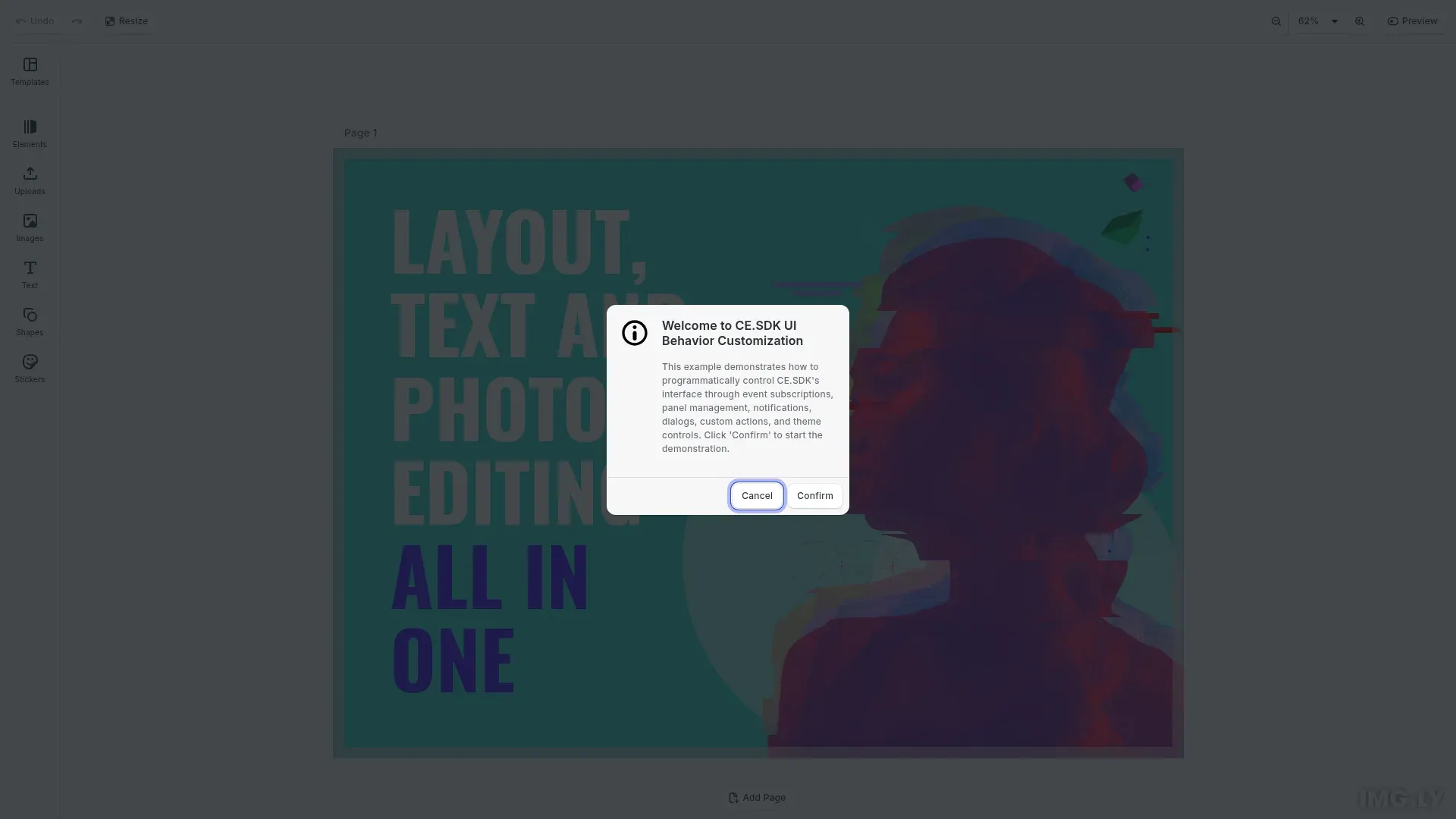
Task: Cancel the welcome dialog
Action: 756,495
